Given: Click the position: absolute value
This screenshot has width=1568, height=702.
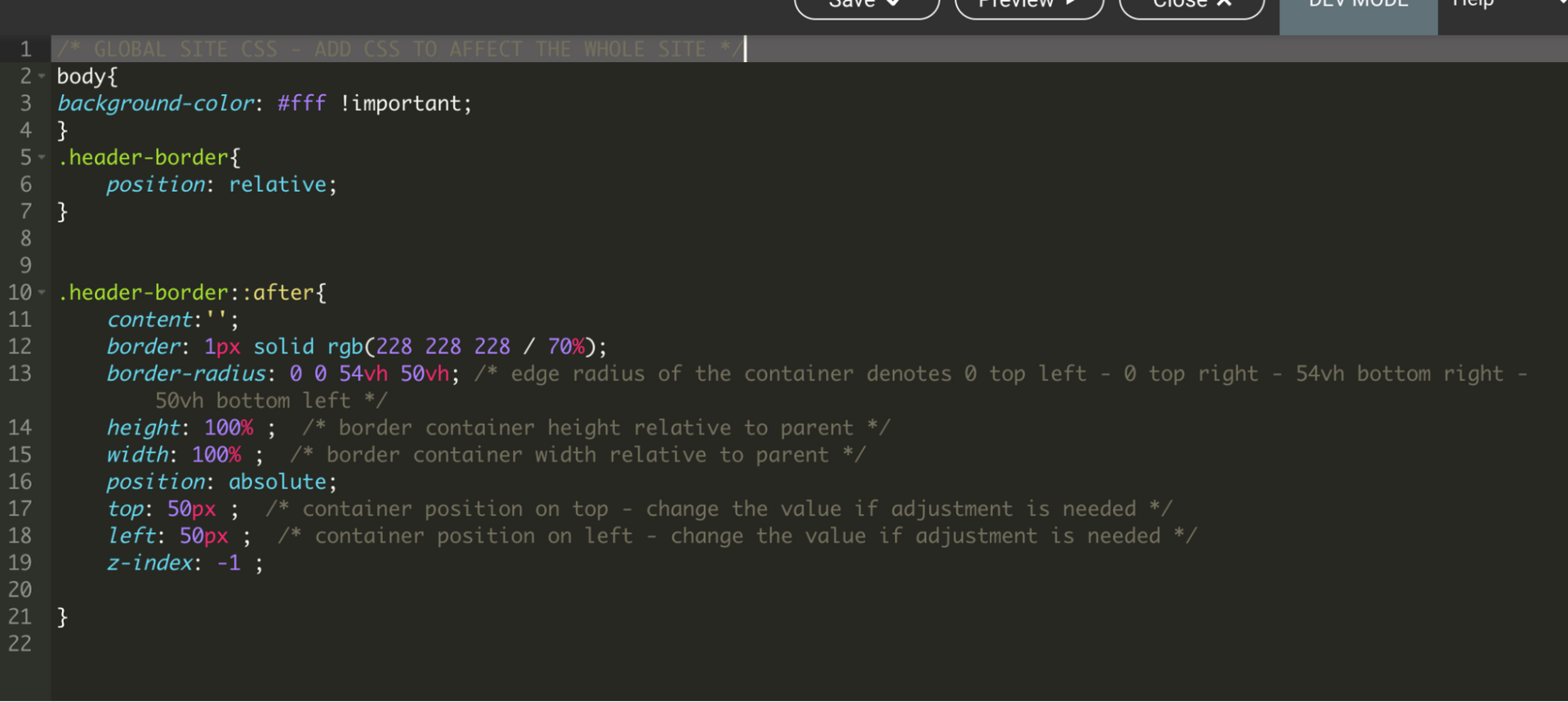Looking at the screenshot, I should click(278, 482).
